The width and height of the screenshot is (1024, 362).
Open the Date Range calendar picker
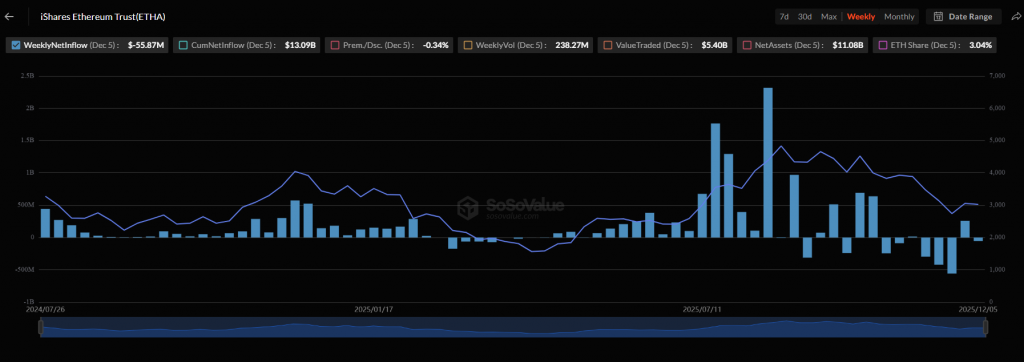963,16
